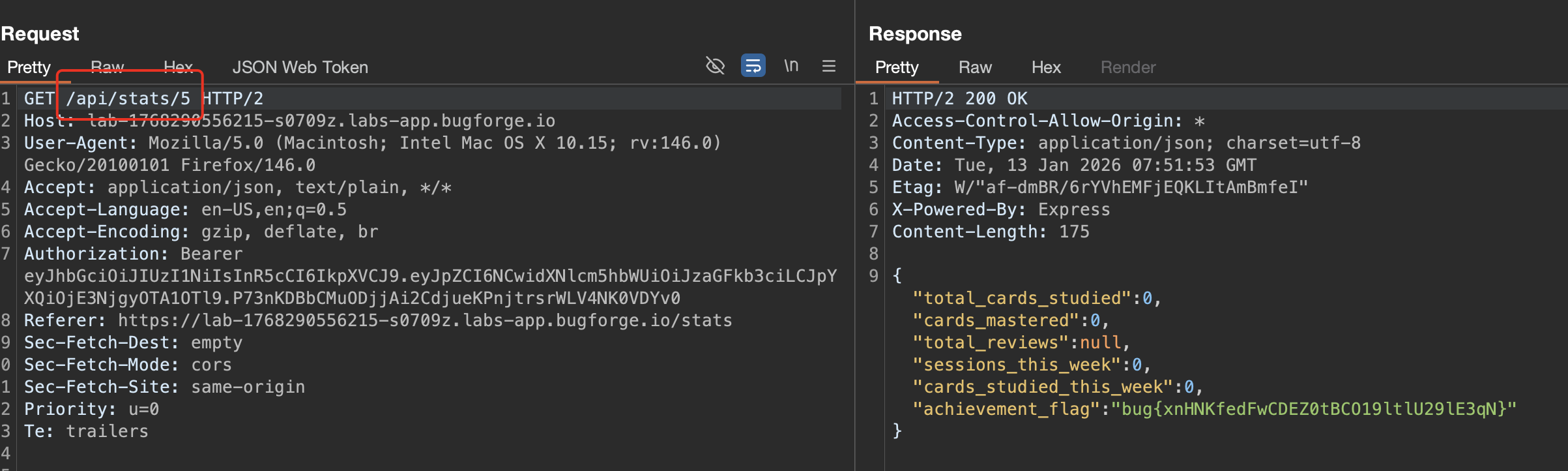This screenshot has width=1568, height=471.
Task: Click the HTTP/2 200 OK status line
Action: tap(959, 99)
